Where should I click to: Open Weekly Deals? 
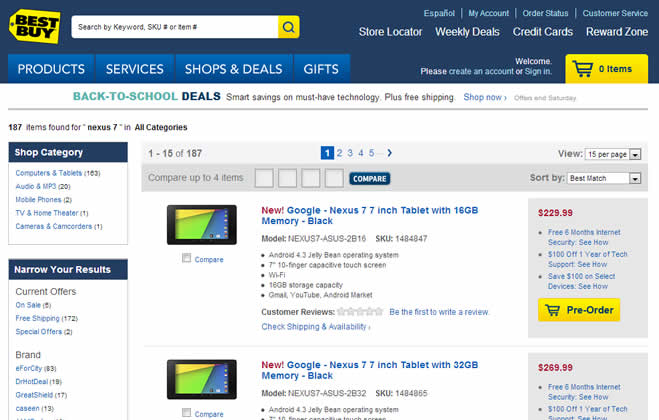click(467, 32)
